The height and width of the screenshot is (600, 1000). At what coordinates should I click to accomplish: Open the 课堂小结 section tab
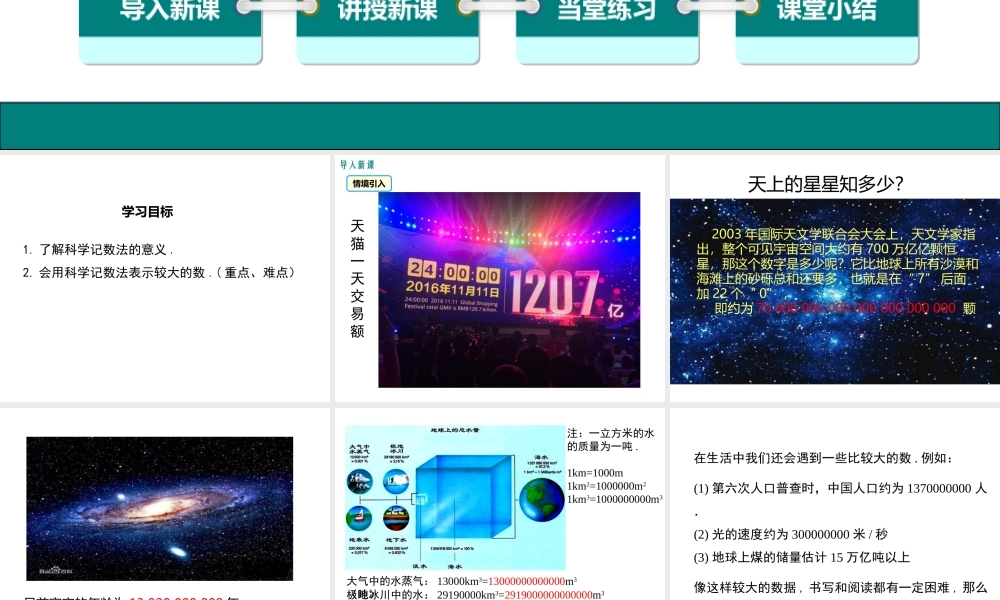coord(827,30)
